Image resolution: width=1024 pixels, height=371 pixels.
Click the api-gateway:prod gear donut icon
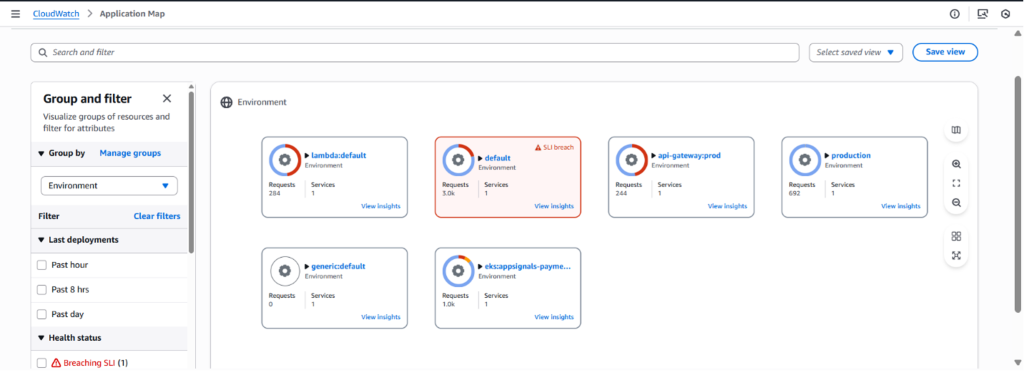(x=632, y=160)
